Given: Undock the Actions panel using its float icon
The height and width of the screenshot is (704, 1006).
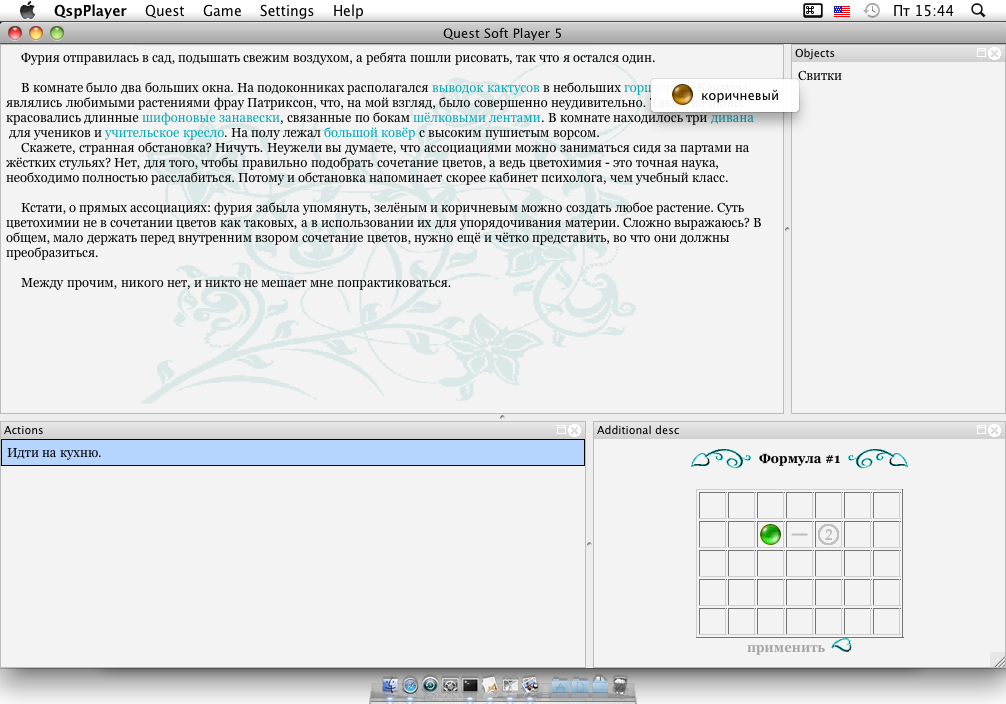Looking at the screenshot, I should click(x=561, y=430).
